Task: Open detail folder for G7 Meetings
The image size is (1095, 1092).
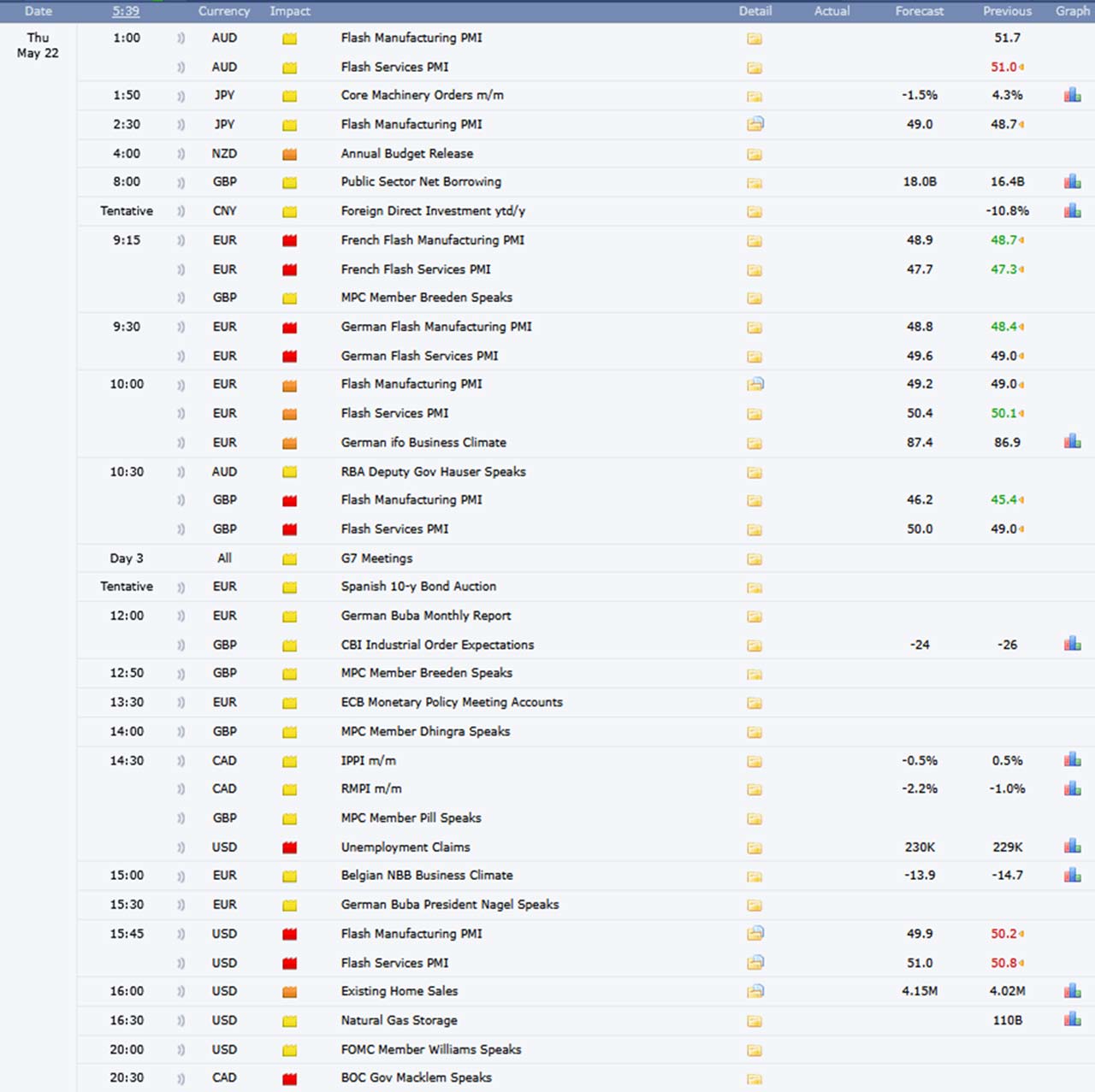Action: point(754,559)
